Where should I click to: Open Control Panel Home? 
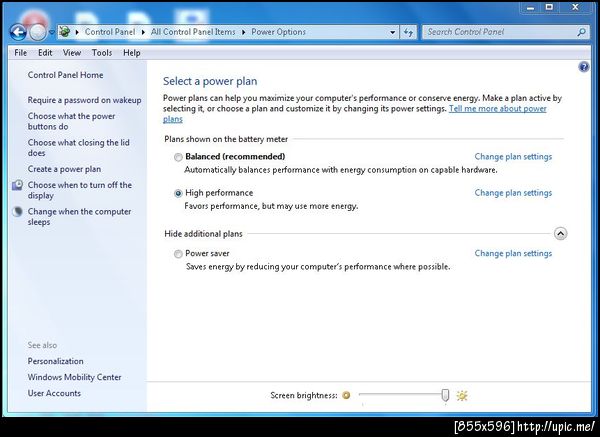click(65, 75)
